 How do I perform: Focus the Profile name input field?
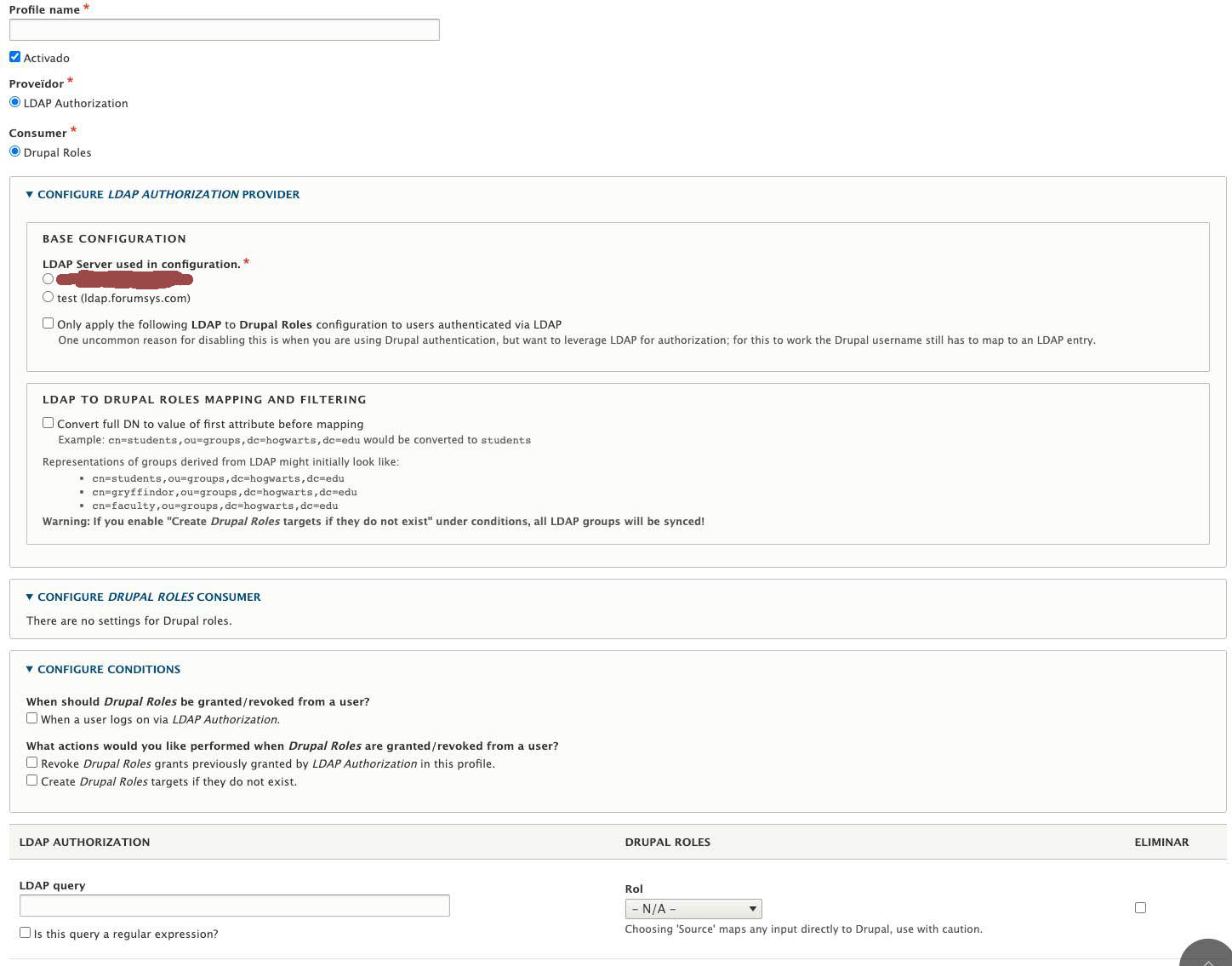[x=224, y=30]
